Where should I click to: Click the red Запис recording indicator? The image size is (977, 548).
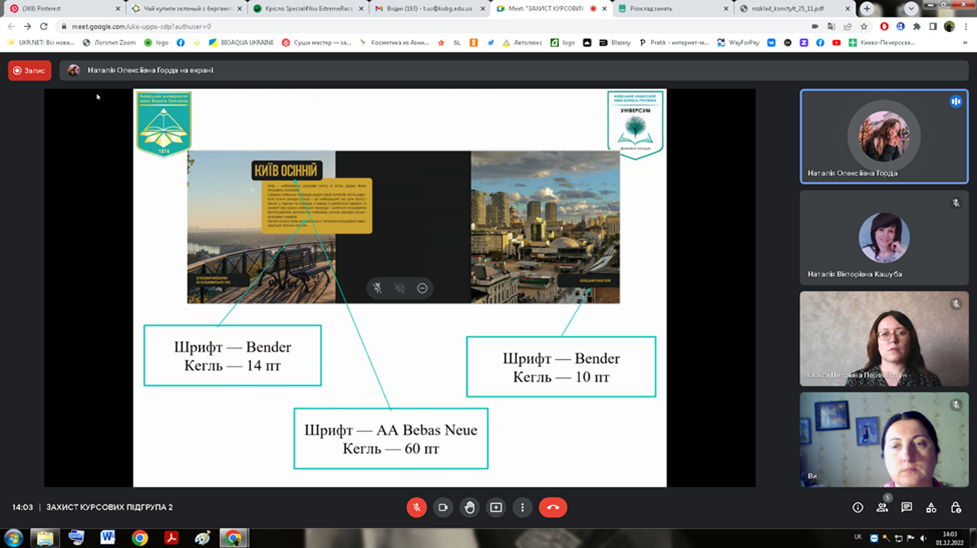point(30,71)
